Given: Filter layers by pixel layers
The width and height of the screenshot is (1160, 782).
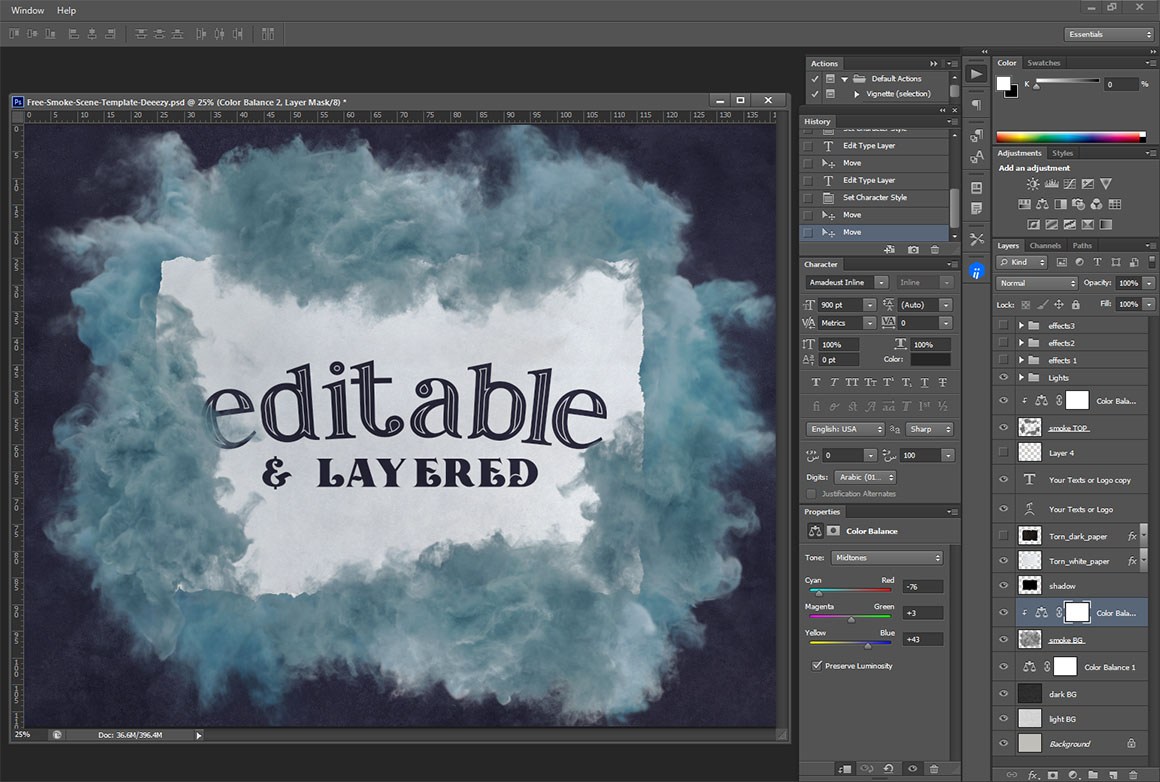Looking at the screenshot, I should point(1062,262).
